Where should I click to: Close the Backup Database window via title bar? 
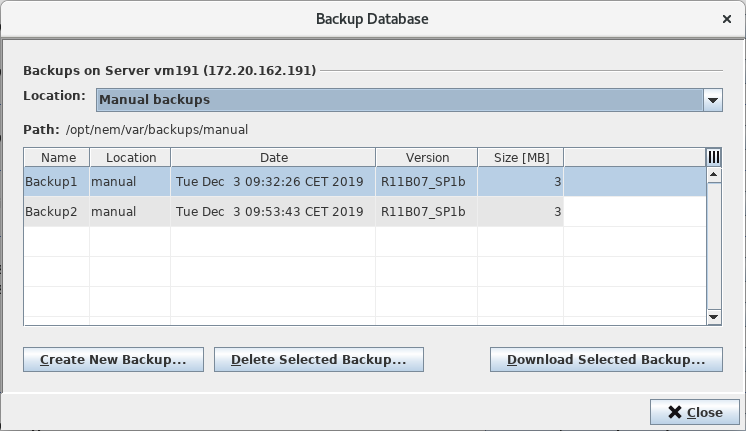[x=726, y=19]
